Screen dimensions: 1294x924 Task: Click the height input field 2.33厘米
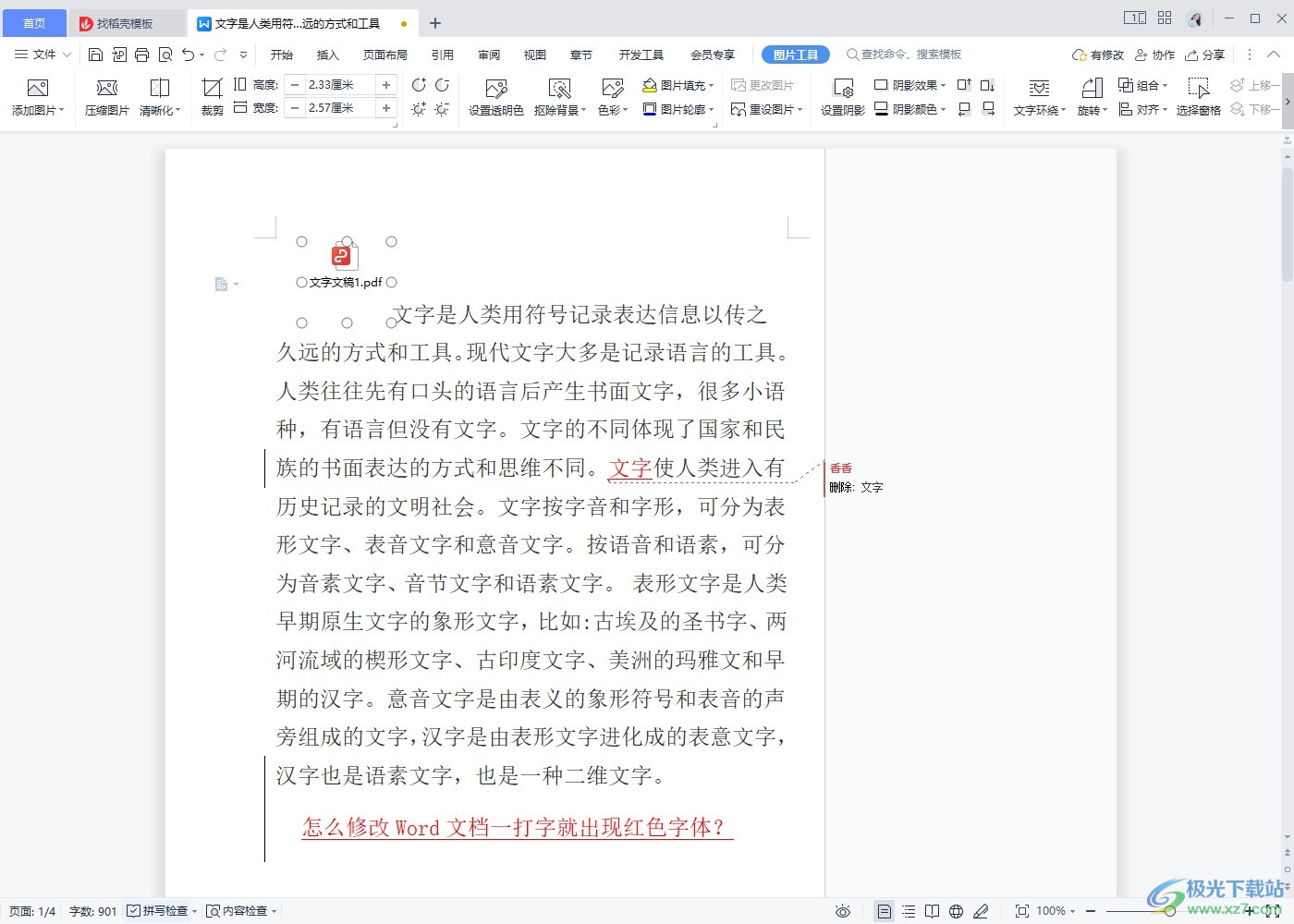(x=339, y=85)
